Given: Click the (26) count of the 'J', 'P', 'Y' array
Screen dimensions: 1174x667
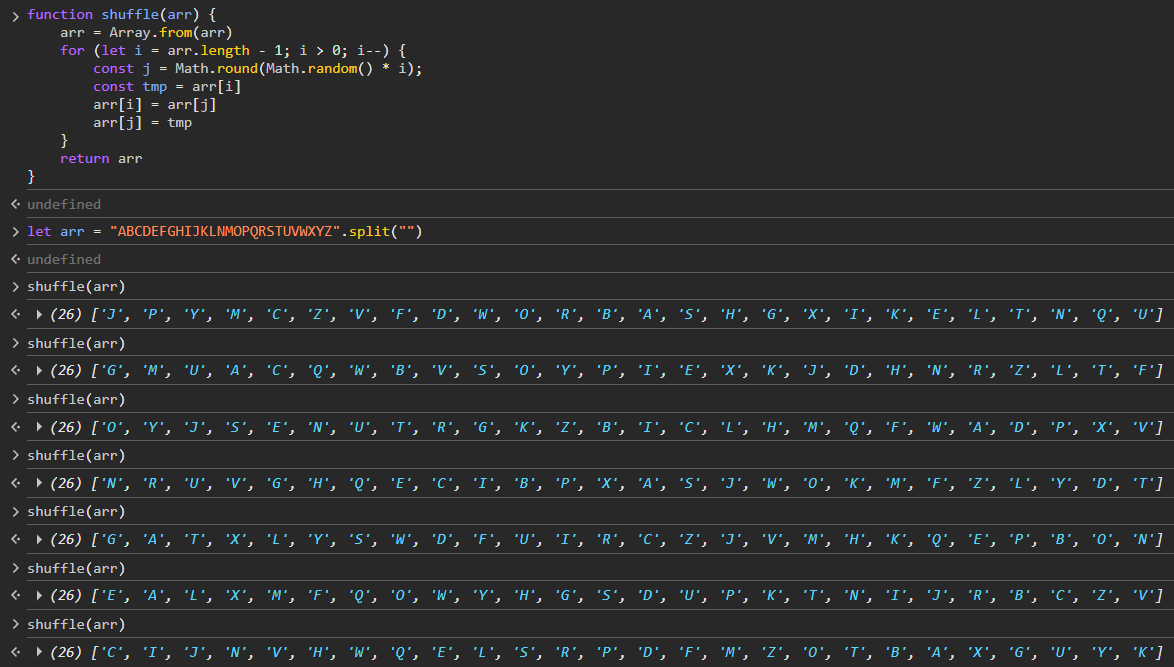Looking at the screenshot, I should click(x=65, y=315).
